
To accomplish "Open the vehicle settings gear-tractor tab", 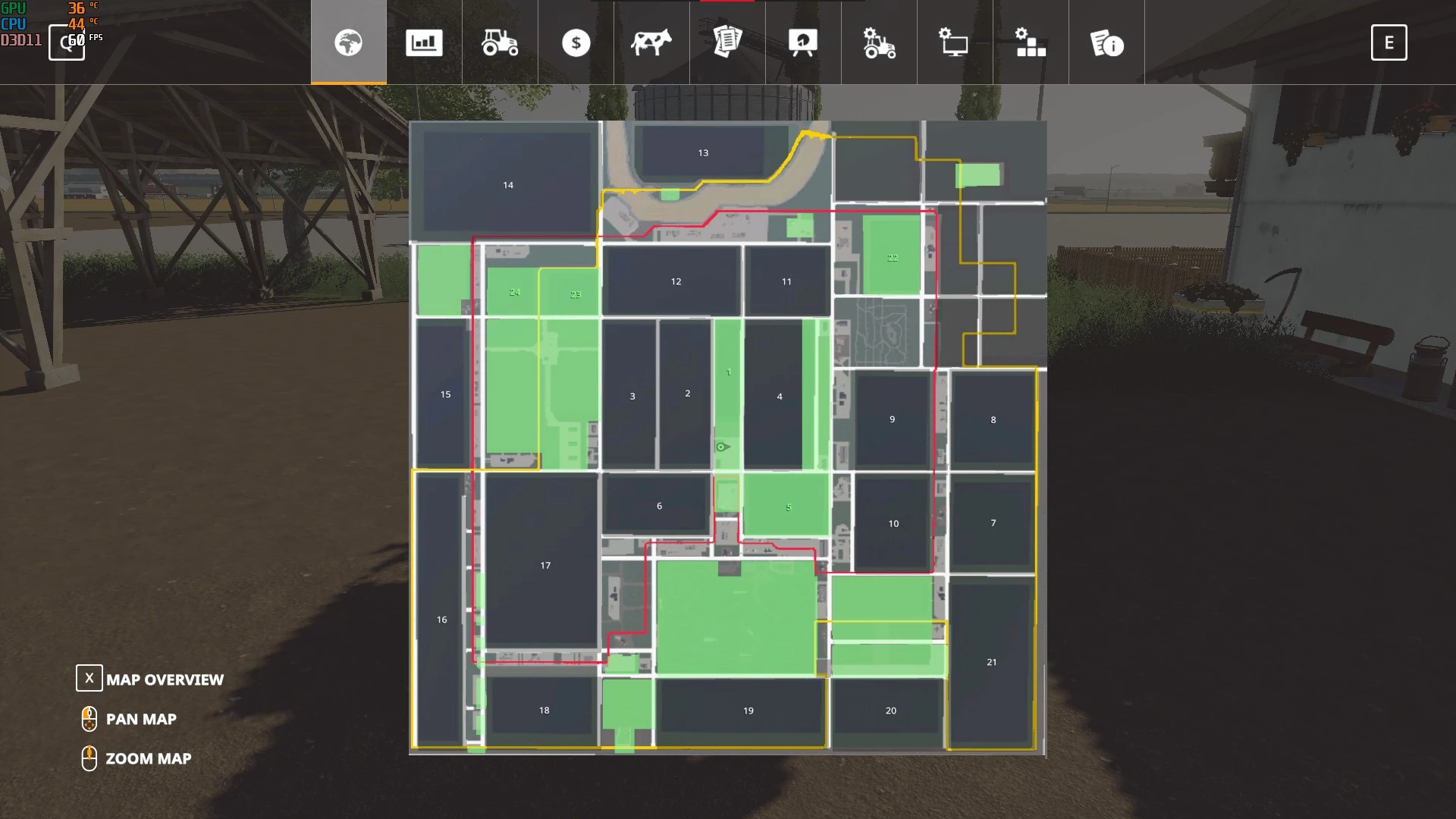I will coord(879,42).
